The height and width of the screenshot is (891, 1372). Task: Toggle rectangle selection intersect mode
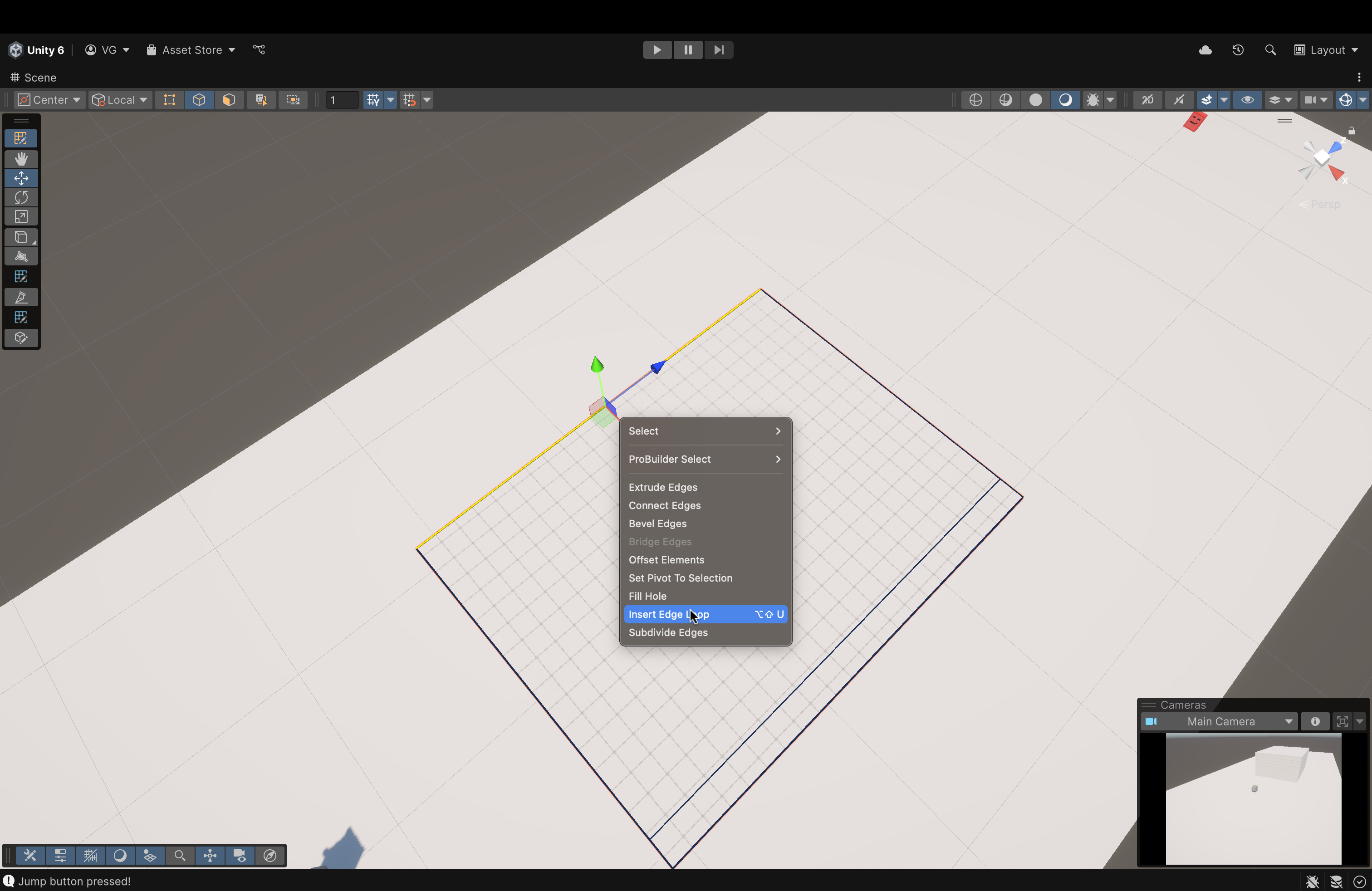pyautogui.click(x=293, y=100)
